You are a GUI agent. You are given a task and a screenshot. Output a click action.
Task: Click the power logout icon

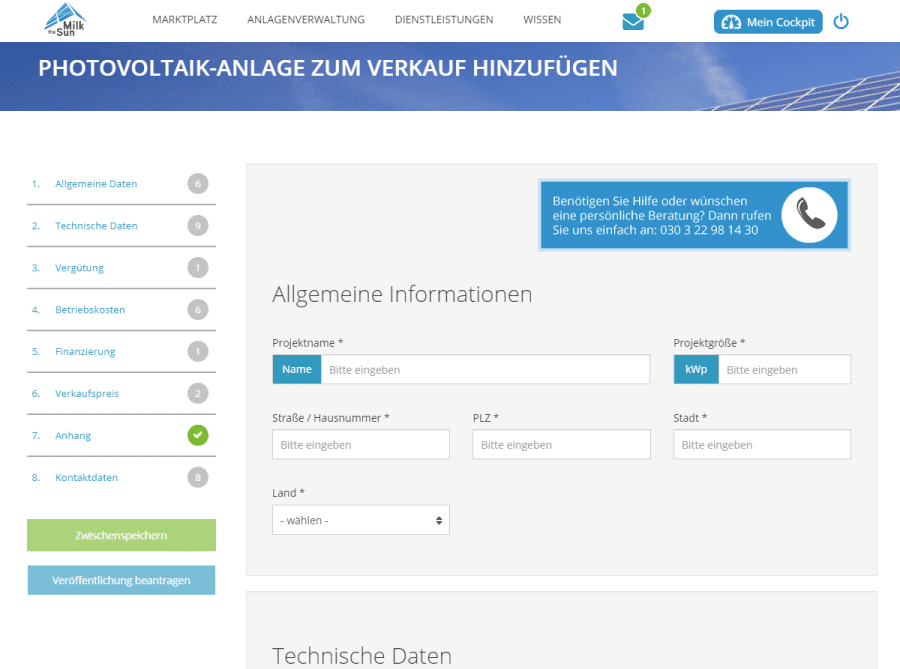[841, 21]
